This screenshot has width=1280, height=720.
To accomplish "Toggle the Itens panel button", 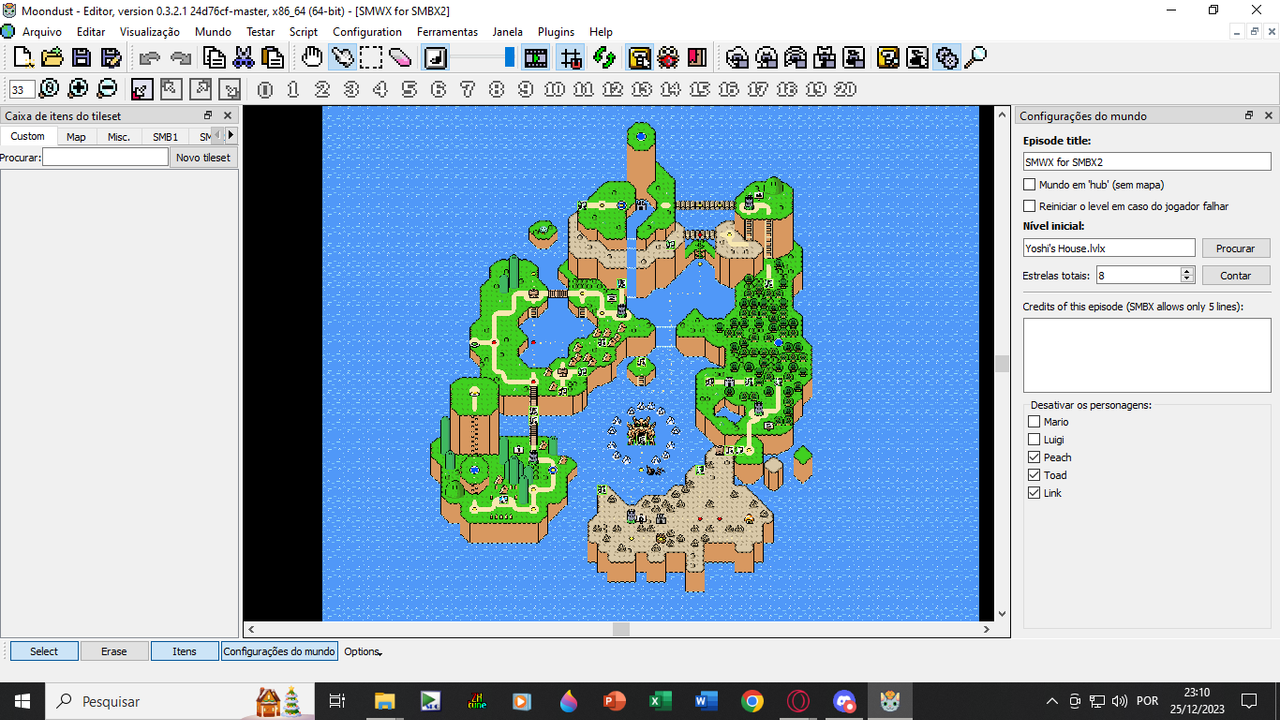I will click(184, 651).
